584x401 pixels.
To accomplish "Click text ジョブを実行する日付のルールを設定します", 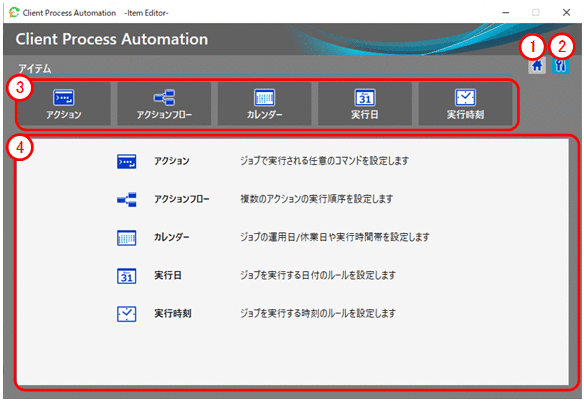I will coord(318,275).
